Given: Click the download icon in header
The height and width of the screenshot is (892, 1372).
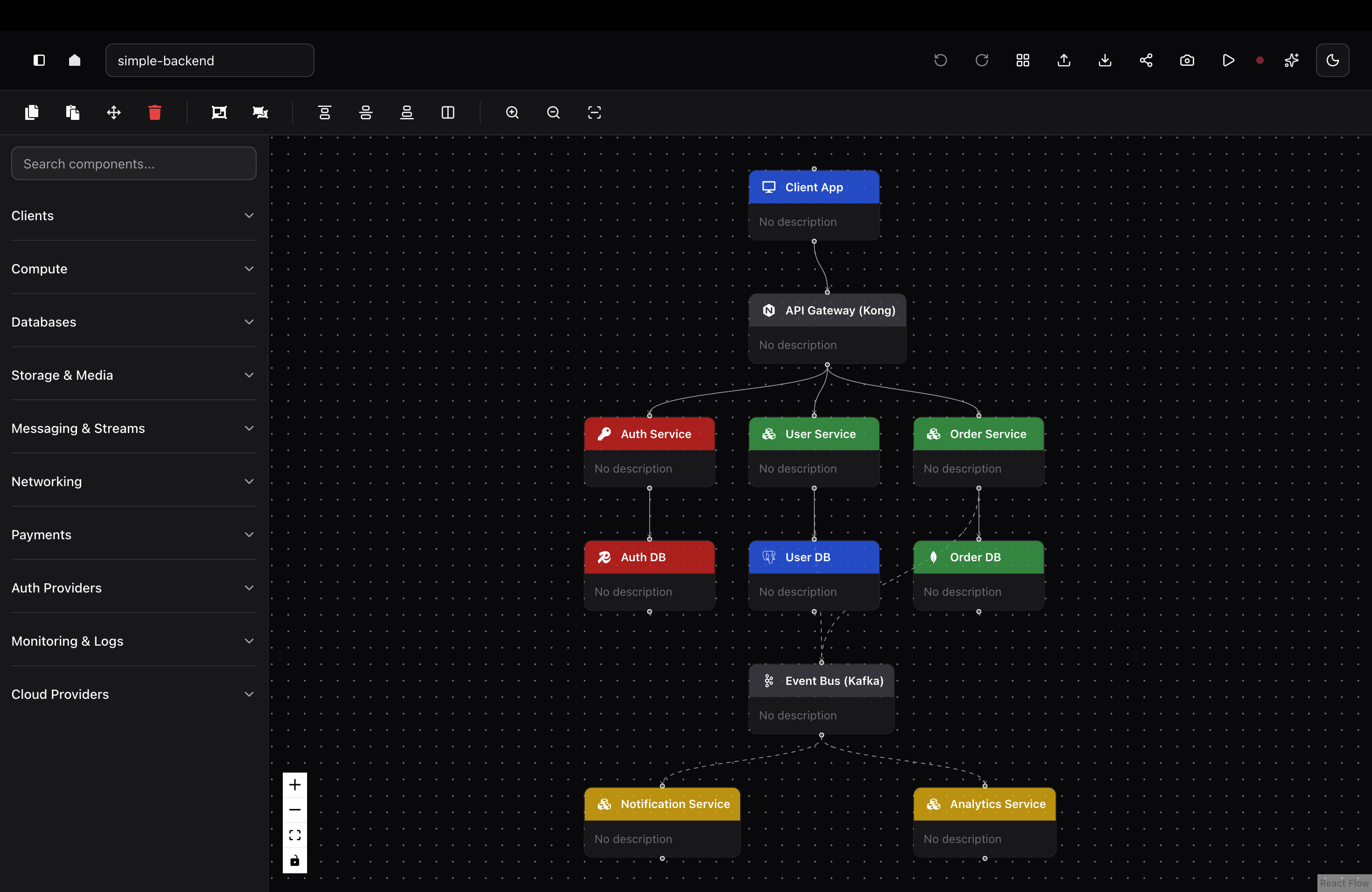Looking at the screenshot, I should click(1105, 61).
